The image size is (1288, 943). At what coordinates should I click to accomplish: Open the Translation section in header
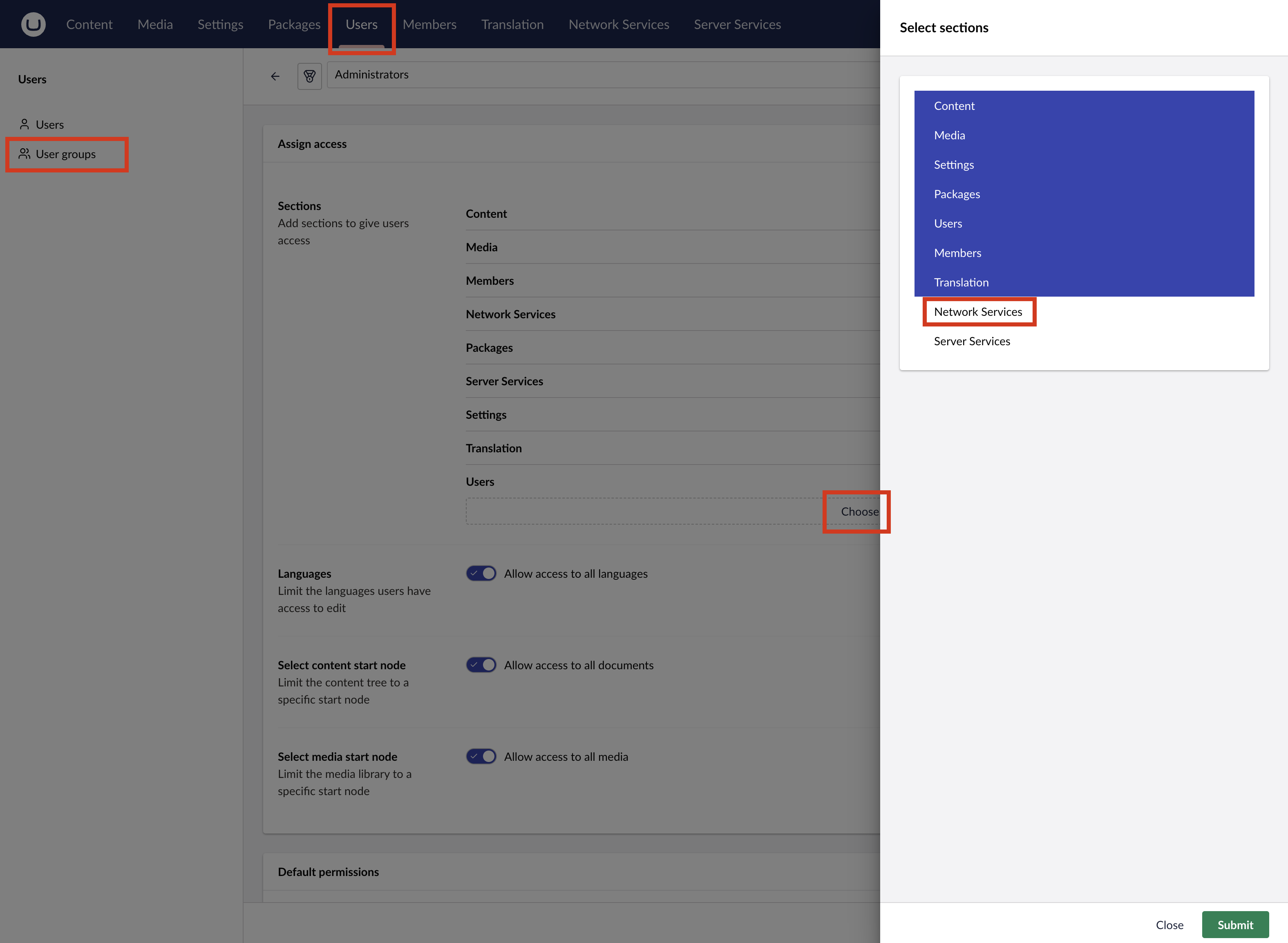(512, 25)
